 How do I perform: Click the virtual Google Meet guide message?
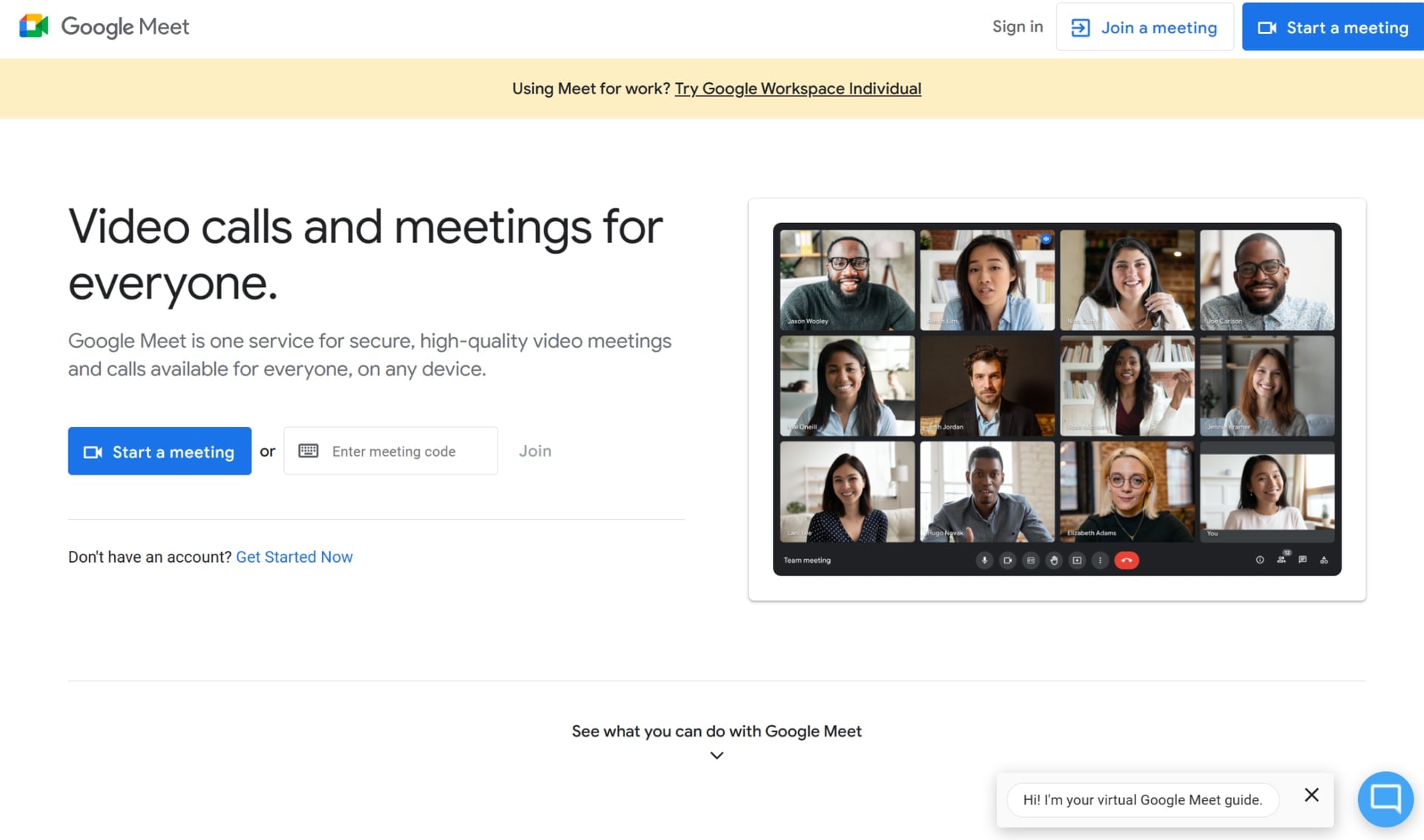1143,800
